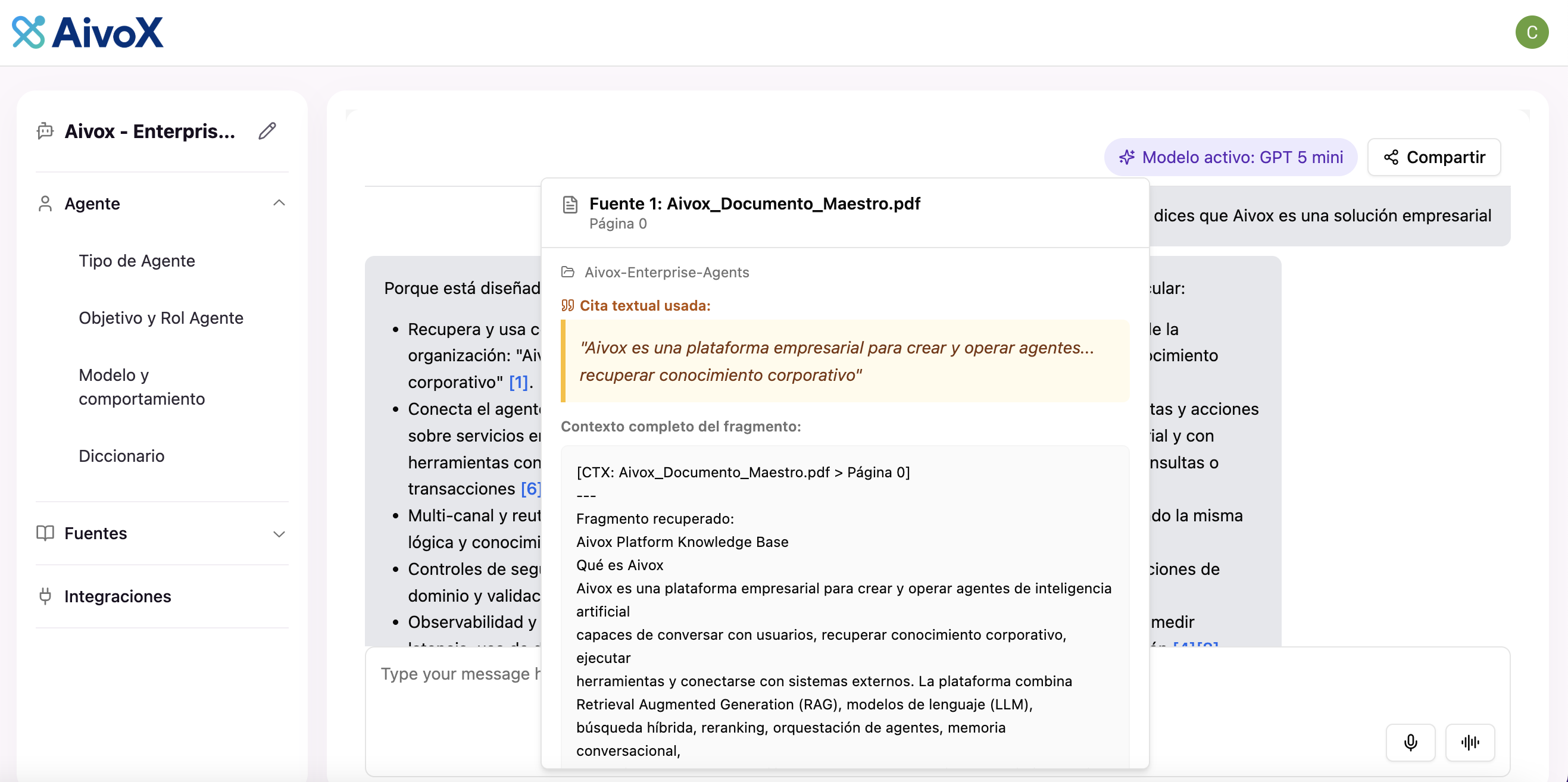Click the book icon next to Fuentes

(x=45, y=533)
